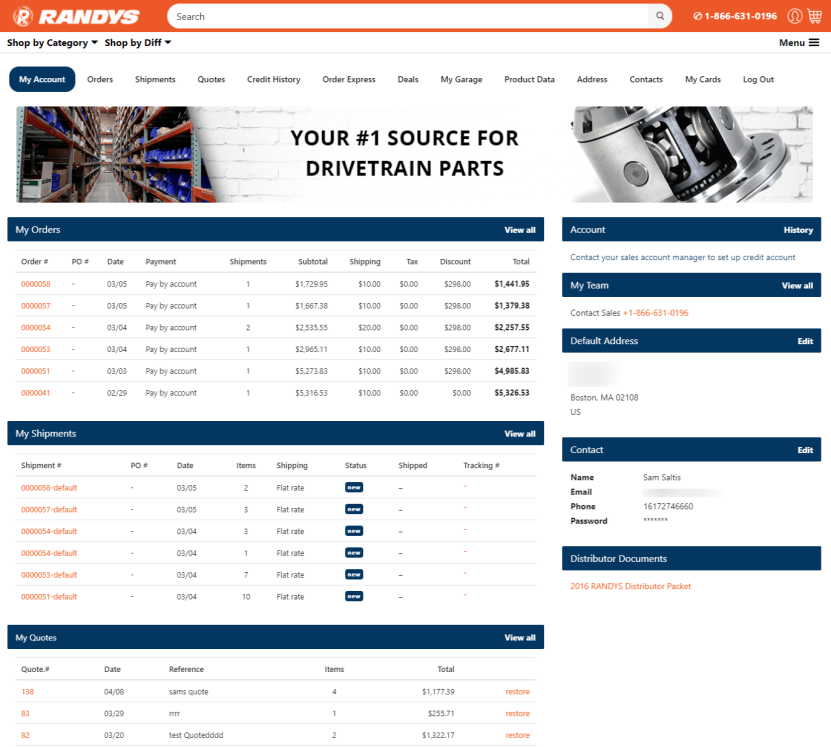Restore the sams quote
The height and width of the screenshot is (747, 831).
click(x=517, y=691)
